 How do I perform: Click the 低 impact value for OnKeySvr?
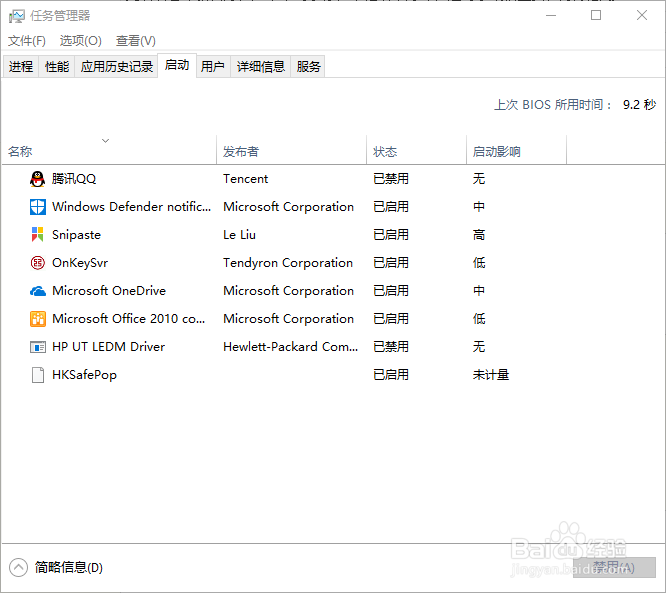point(479,263)
